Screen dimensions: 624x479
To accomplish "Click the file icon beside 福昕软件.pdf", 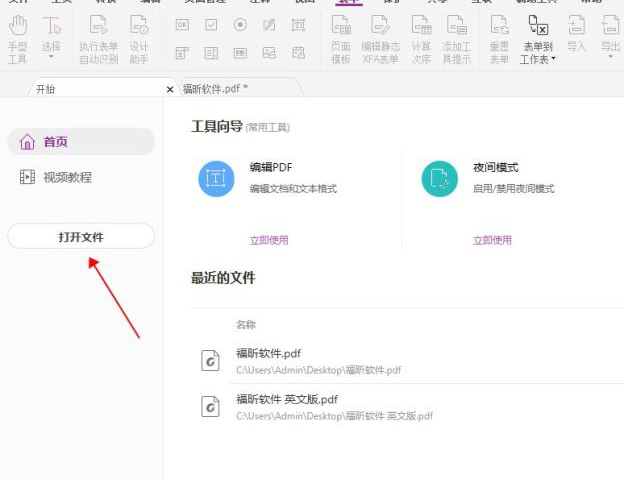I will tap(210, 360).
